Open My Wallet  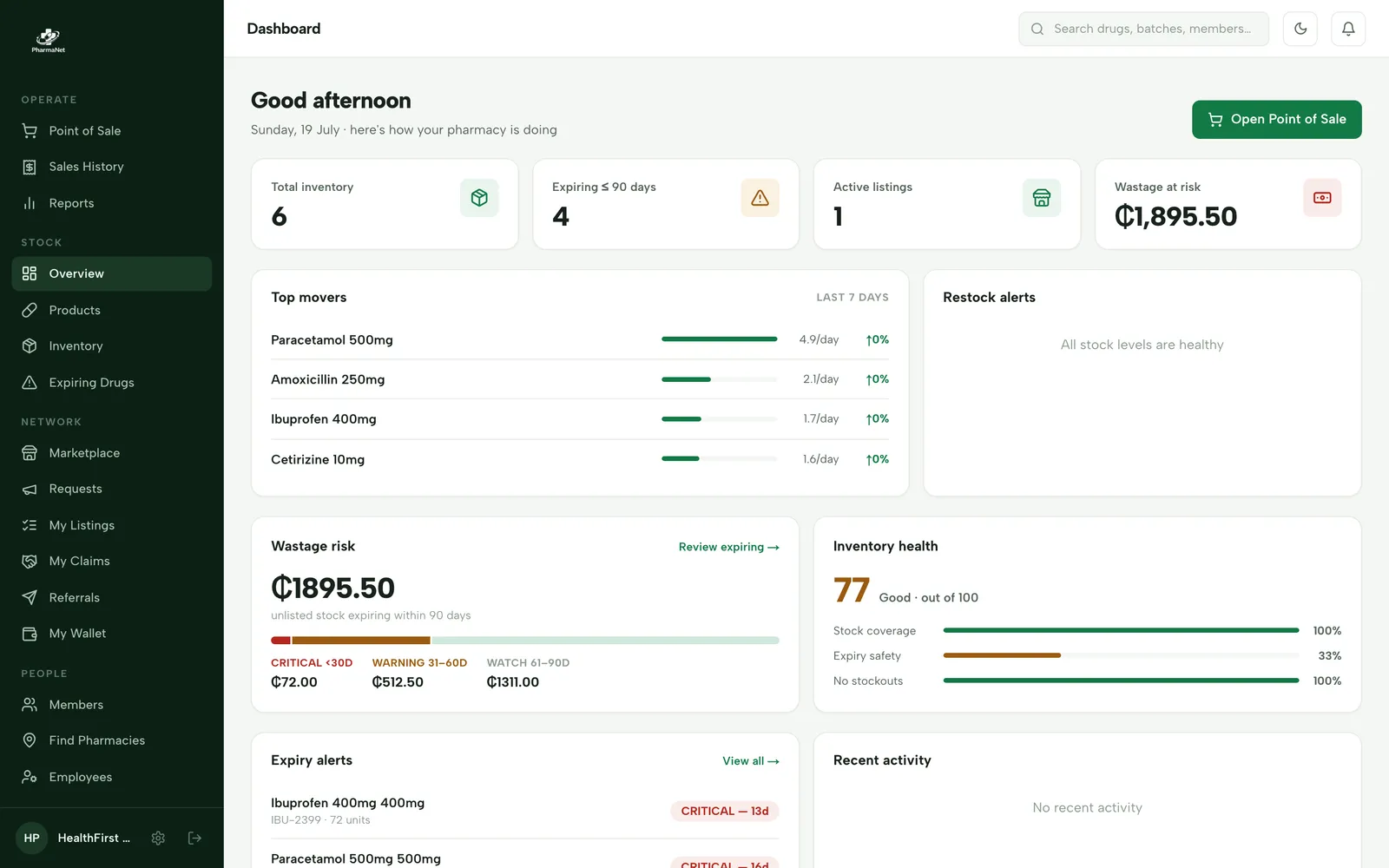tap(112, 634)
